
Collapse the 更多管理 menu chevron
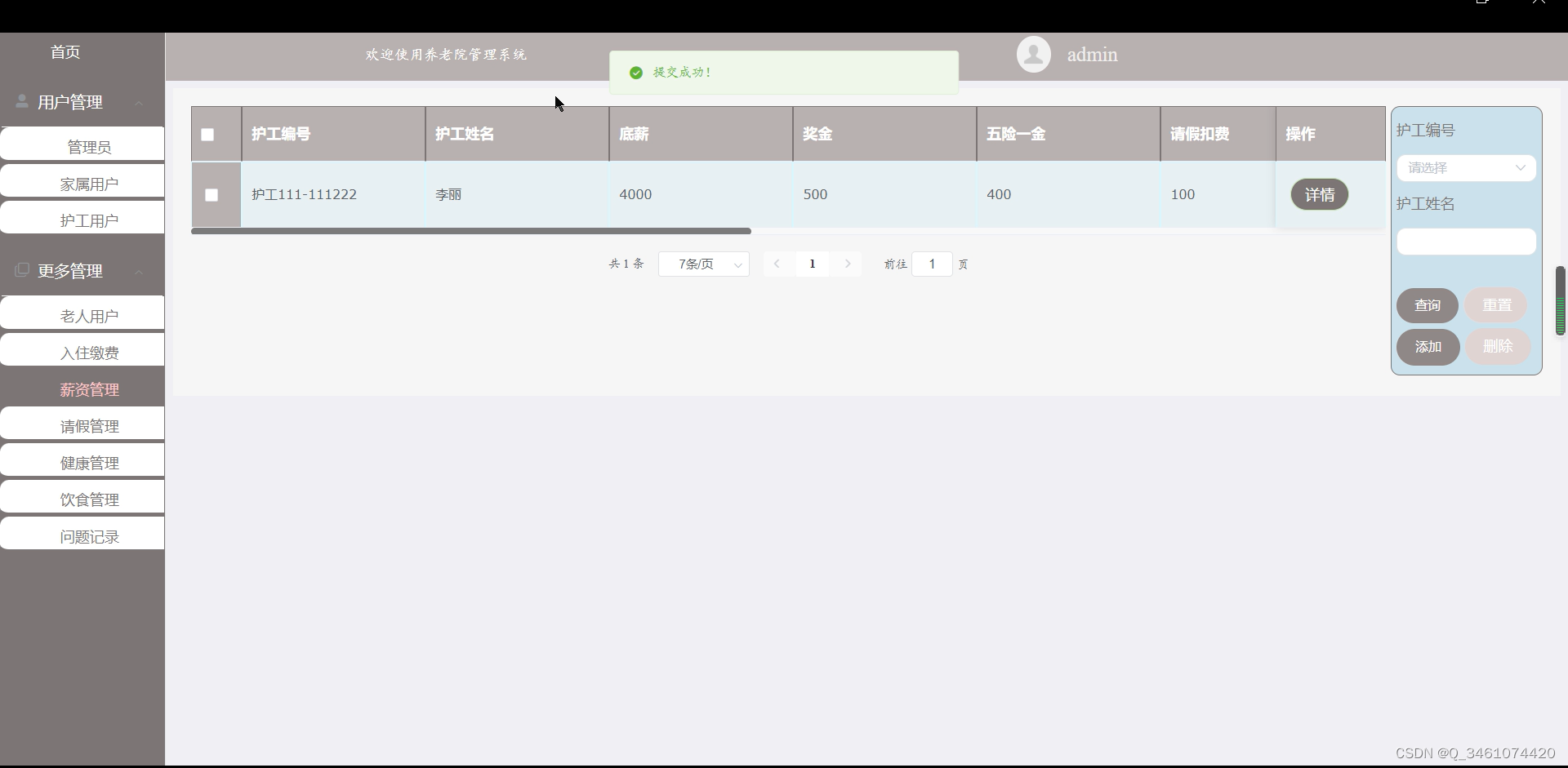tap(139, 272)
